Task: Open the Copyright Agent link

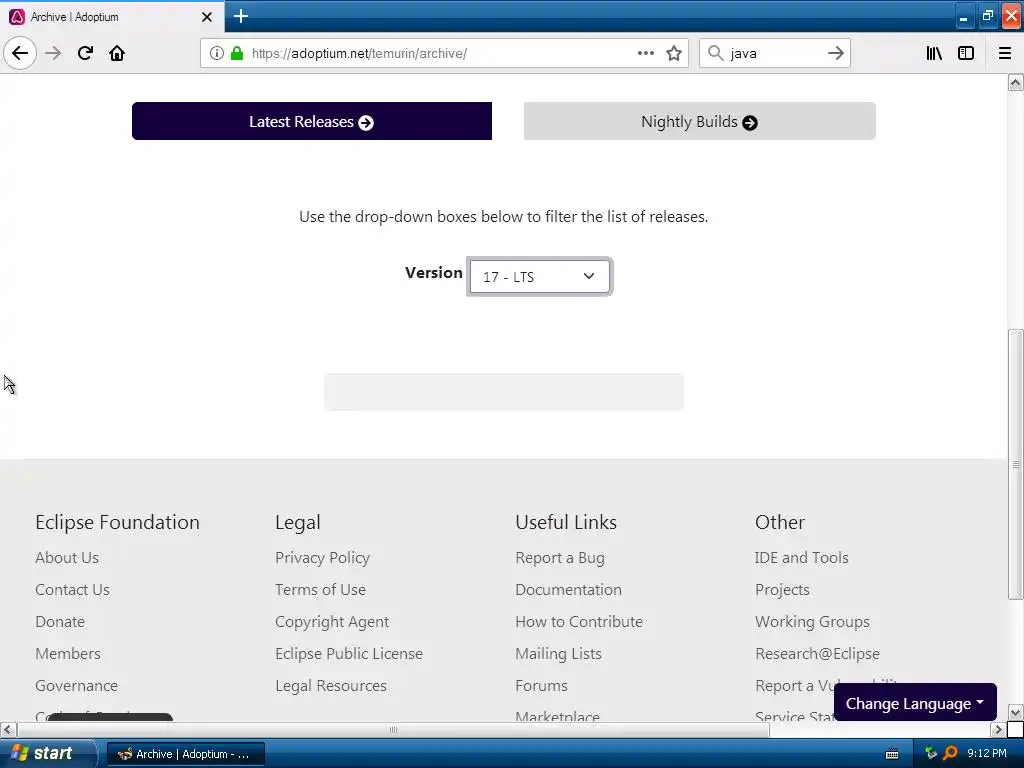Action: (332, 622)
